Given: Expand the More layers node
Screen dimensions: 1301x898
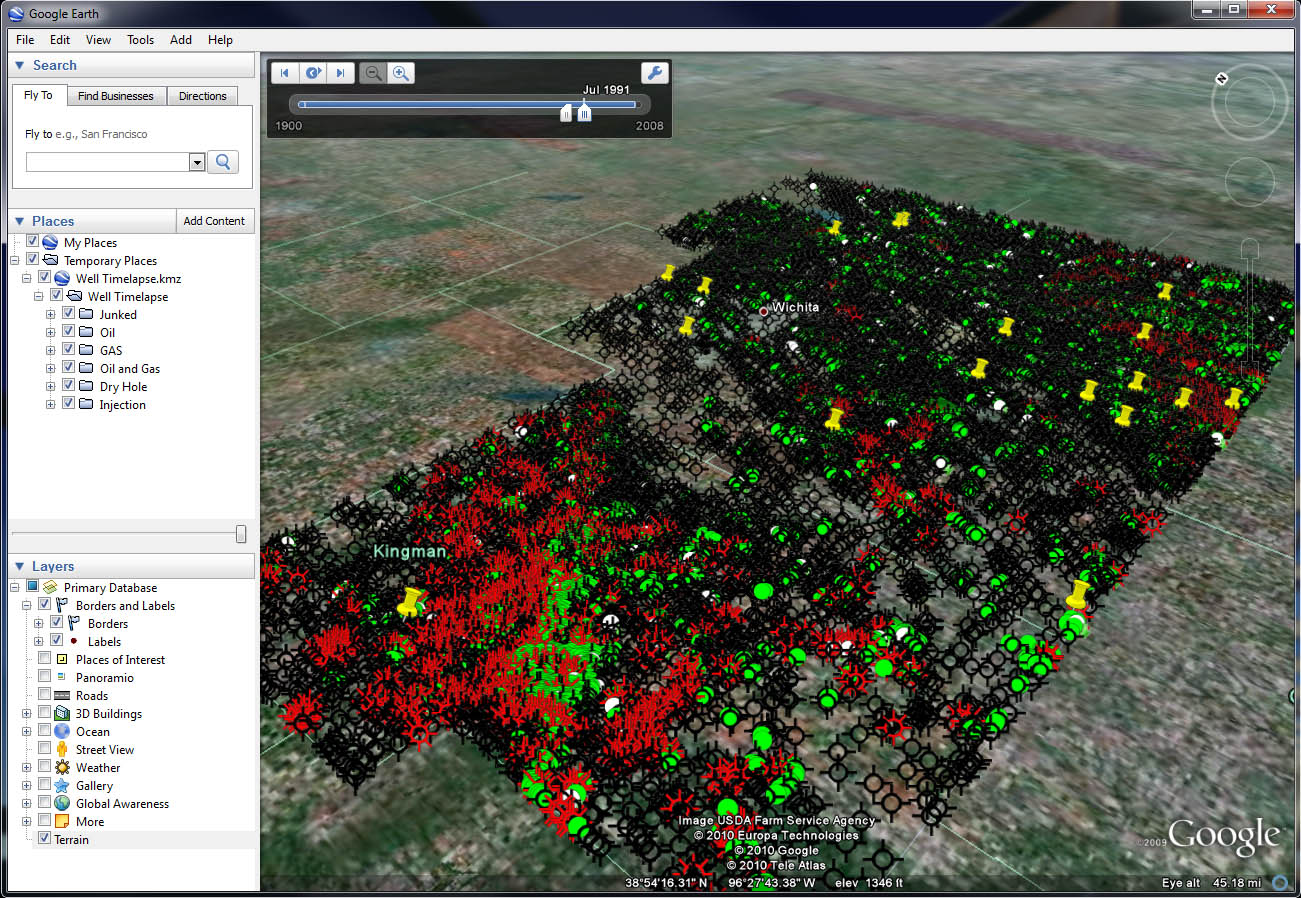Looking at the screenshot, I should point(27,821).
